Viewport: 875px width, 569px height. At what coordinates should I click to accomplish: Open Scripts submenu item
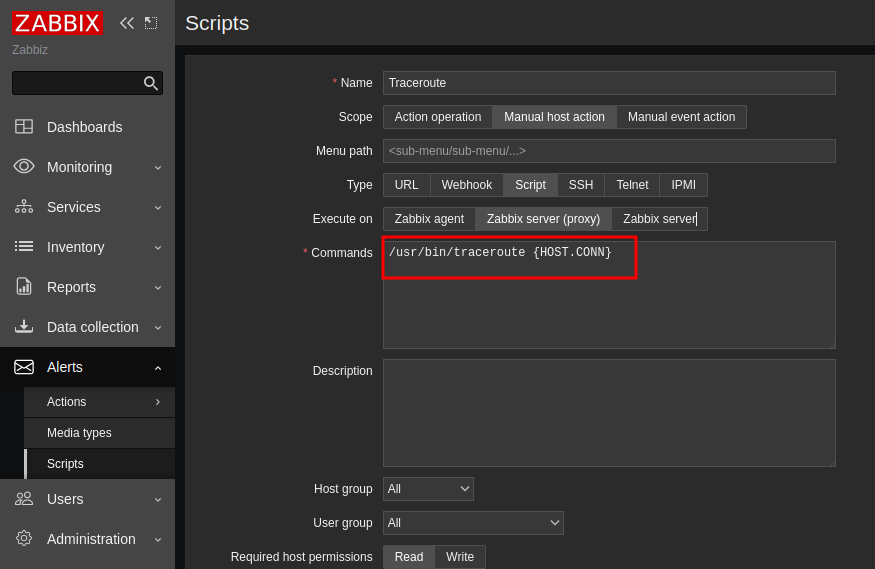point(99,464)
